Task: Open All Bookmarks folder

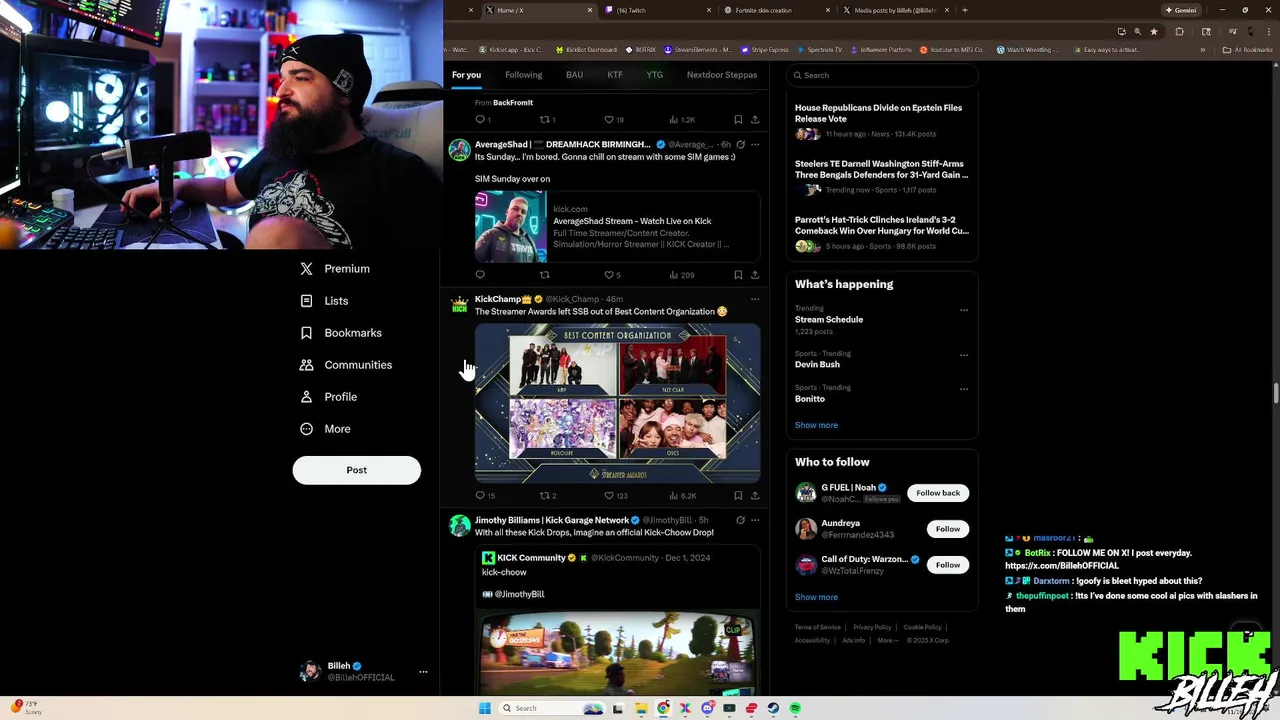Action: pos(1248,49)
